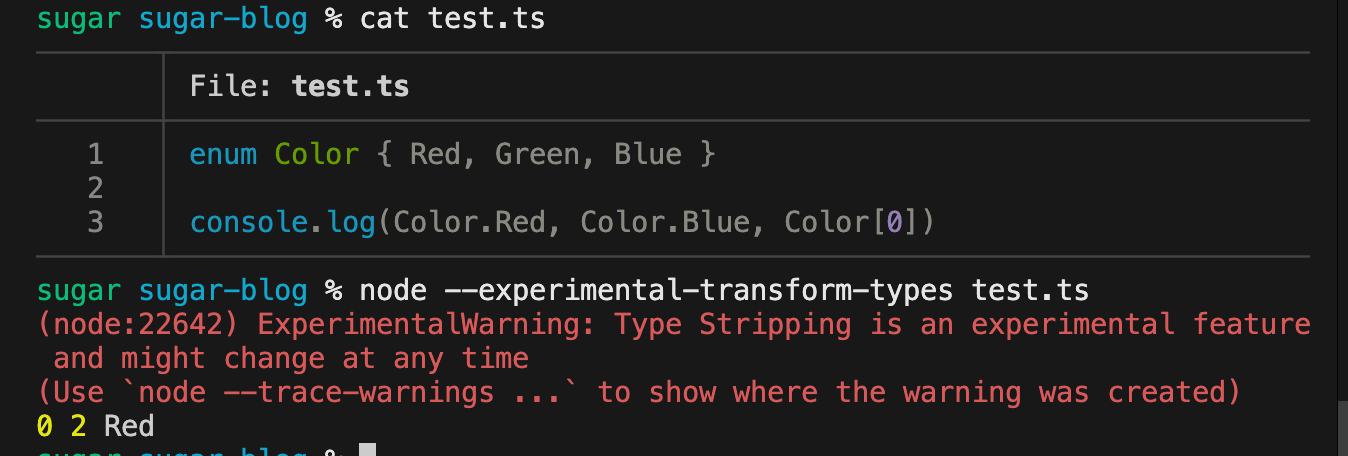Click line number 2 in the gutter
This screenshot has width=1348, height=456.
point(95,188)
